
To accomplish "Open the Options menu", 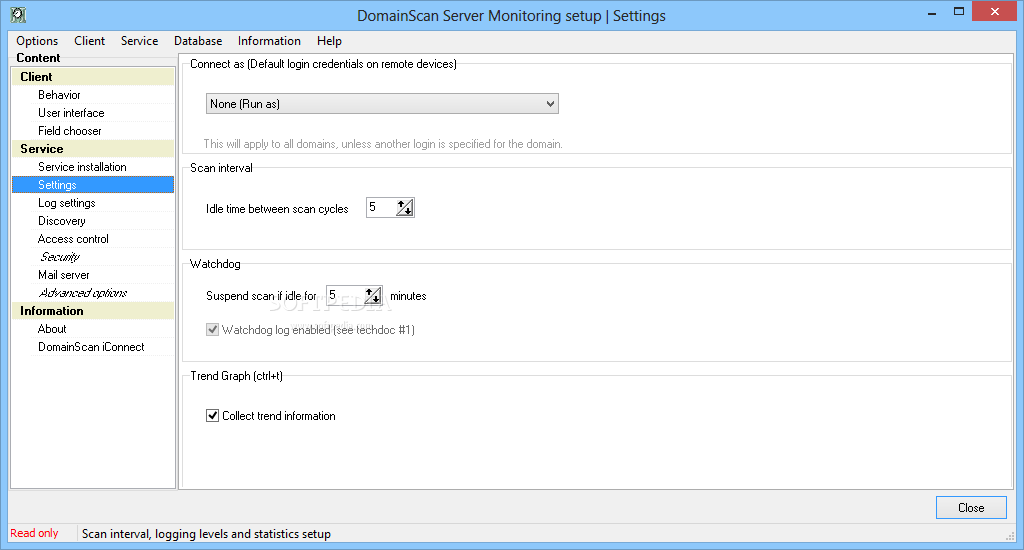I will coord(37,40).
